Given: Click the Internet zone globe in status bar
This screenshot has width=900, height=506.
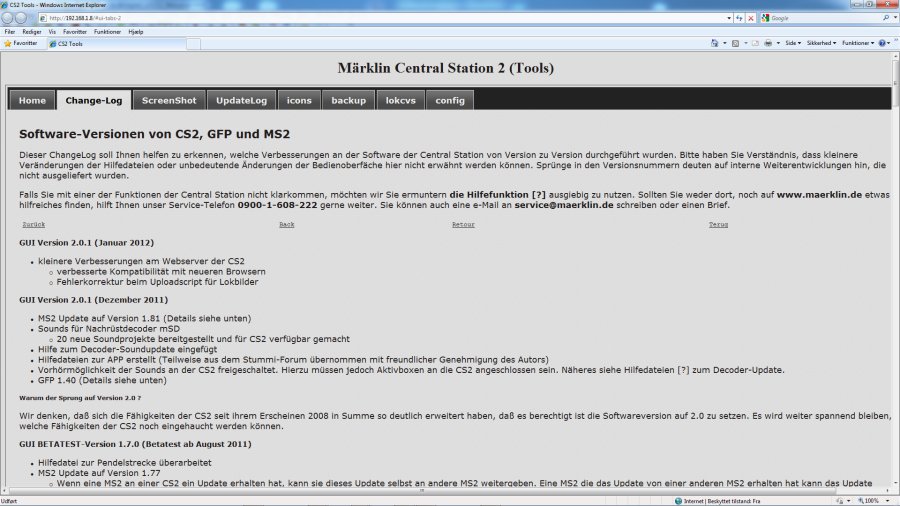Looking at the screenshot, I should (678, 501).
